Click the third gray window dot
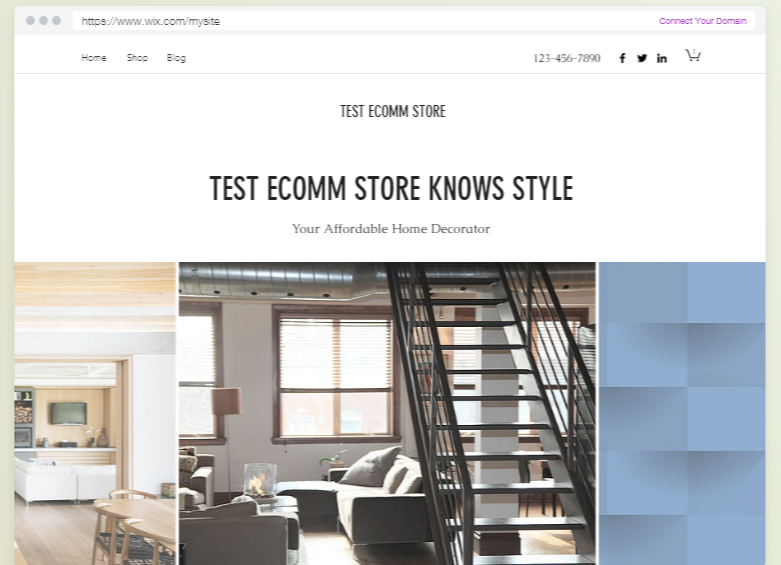This screenshot has height=565, width=781. point(56,20)
